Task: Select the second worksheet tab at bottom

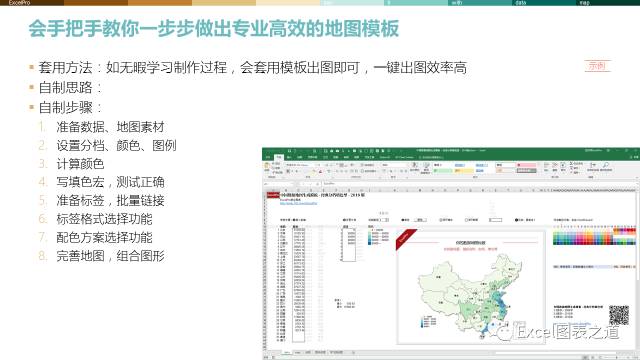Action: pos(298,352)
